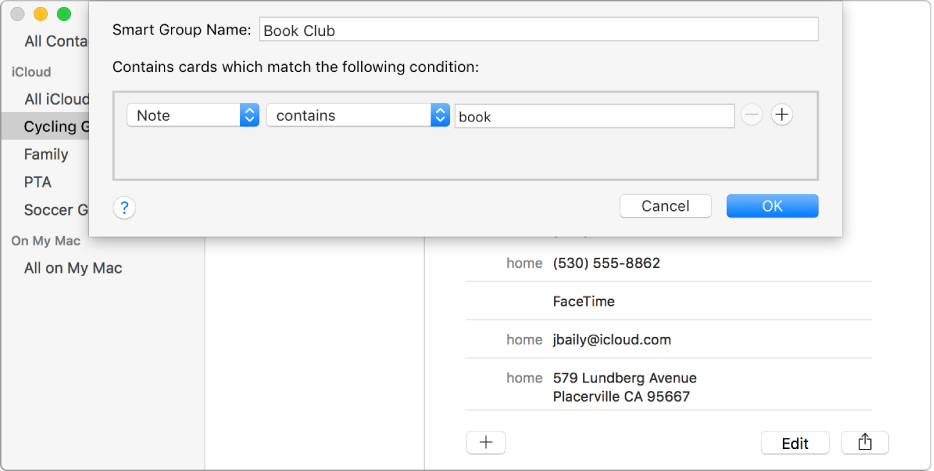Image resolution: width=934 pixels, height=471 pixels.
Task: Click the home phone number (530) 555-8862
Action: pyautogui.click(x=606, y=264)
